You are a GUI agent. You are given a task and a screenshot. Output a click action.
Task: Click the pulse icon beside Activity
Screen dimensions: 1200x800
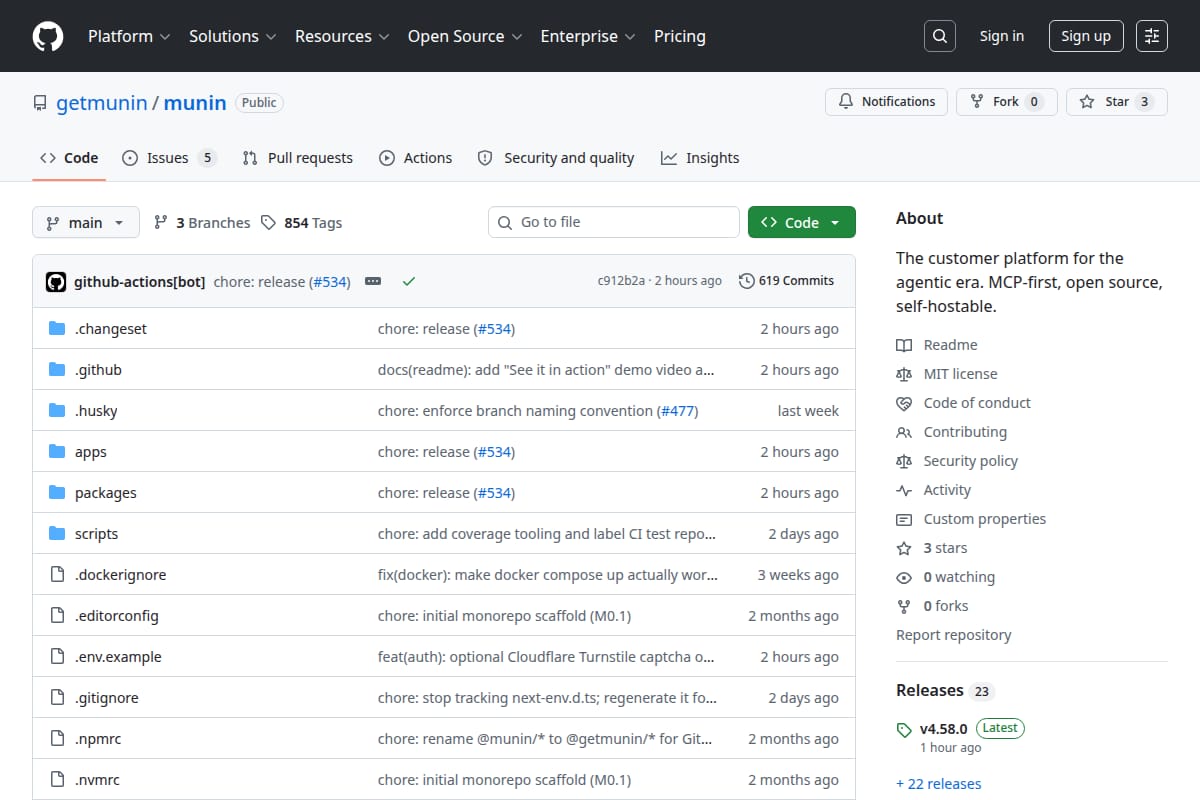[x=904, y=490]
